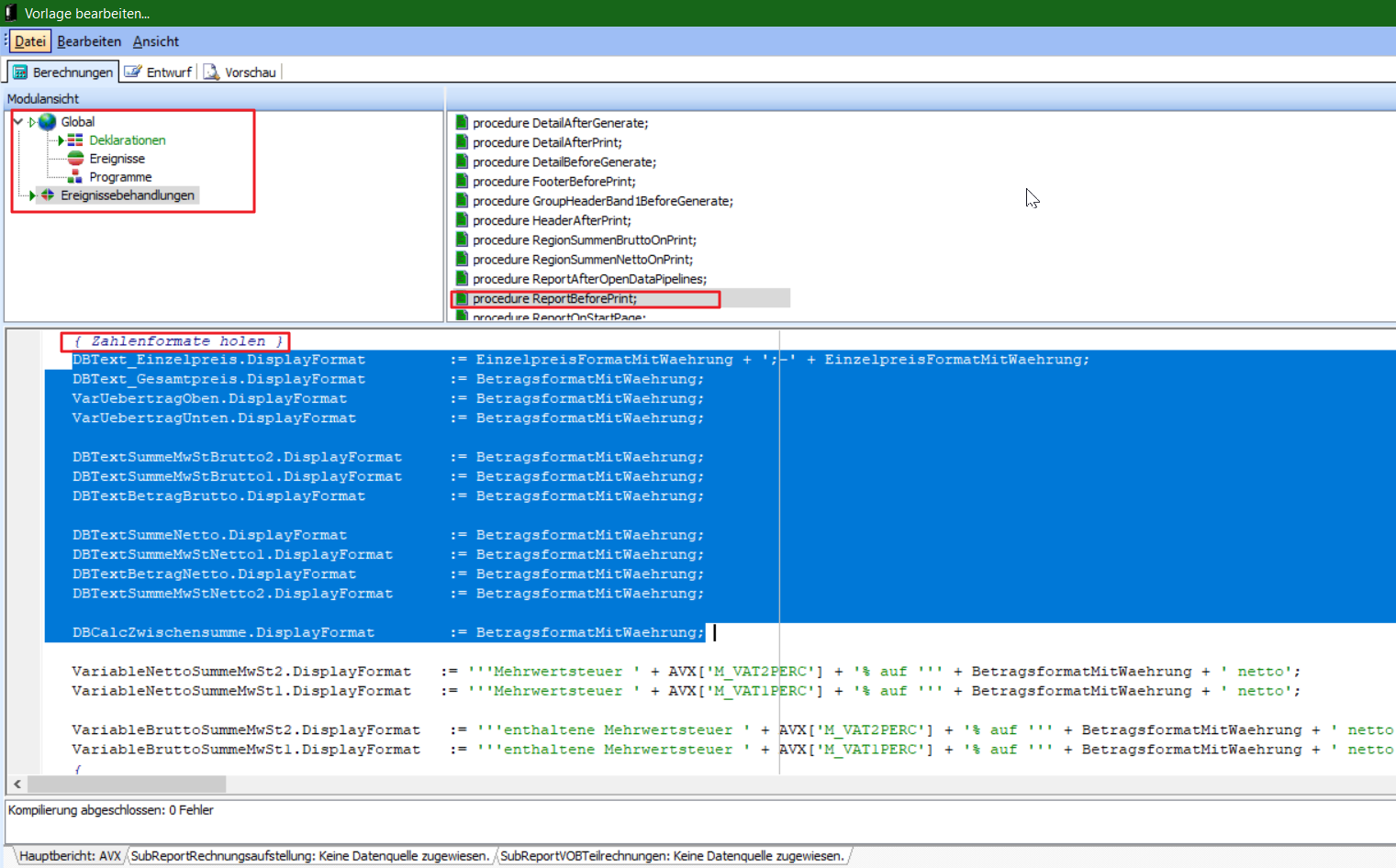Click icon beside GroupHeaderBand1BeforeGenerate
1396x868 pixels.
coord(462,201)
